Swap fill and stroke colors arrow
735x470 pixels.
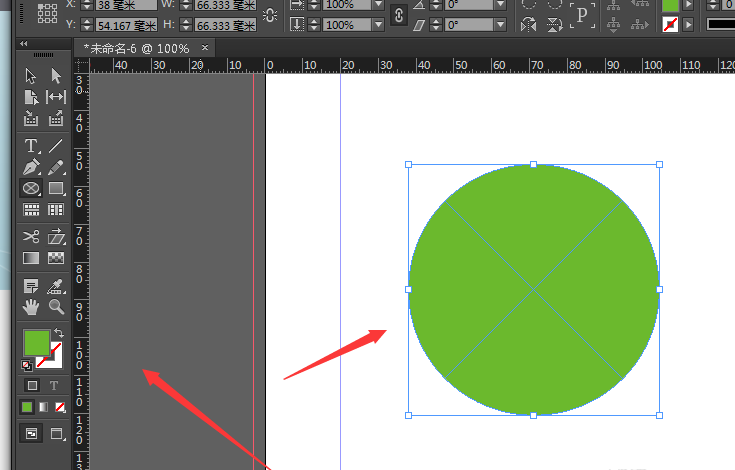click(58, 333)
